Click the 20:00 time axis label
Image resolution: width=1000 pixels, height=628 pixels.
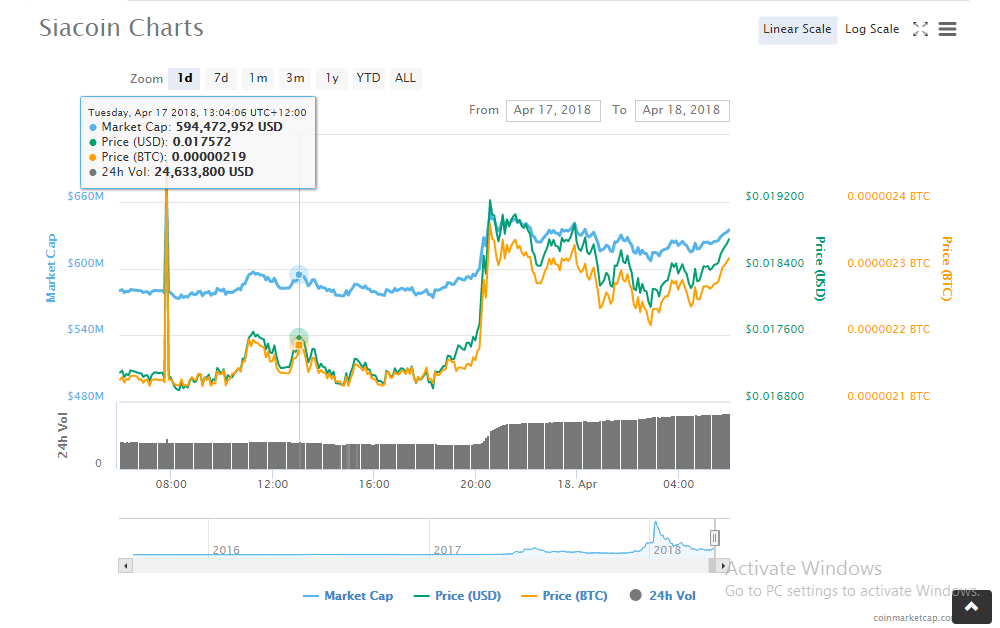click(476, 485)
